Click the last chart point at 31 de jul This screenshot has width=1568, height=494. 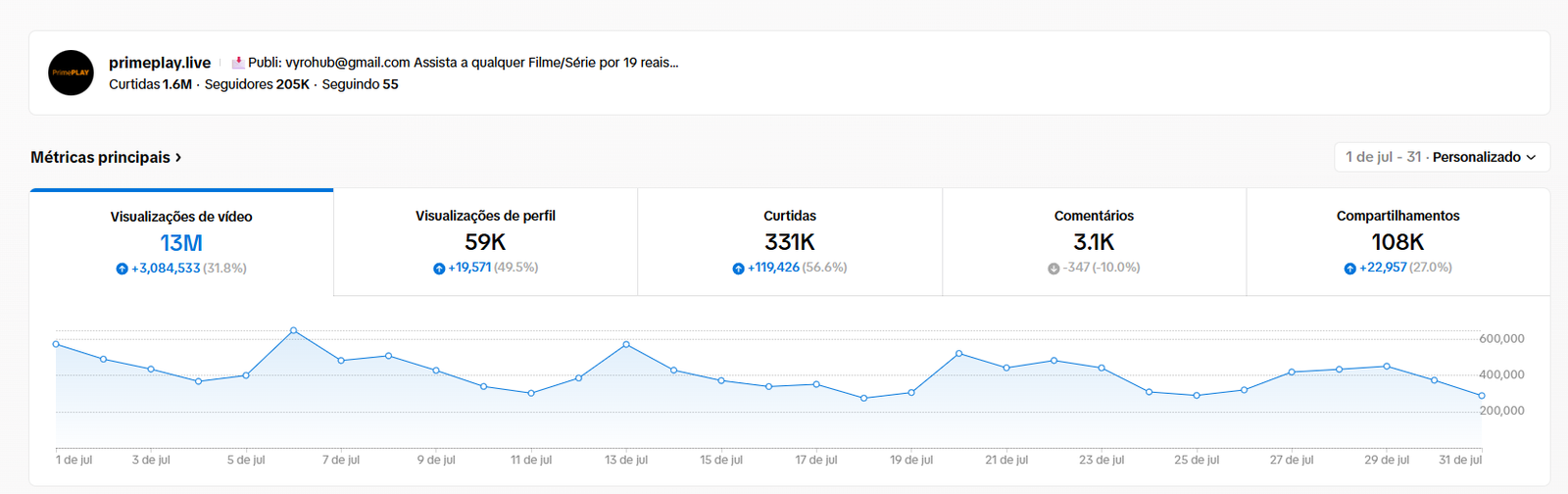point(1482,396)
